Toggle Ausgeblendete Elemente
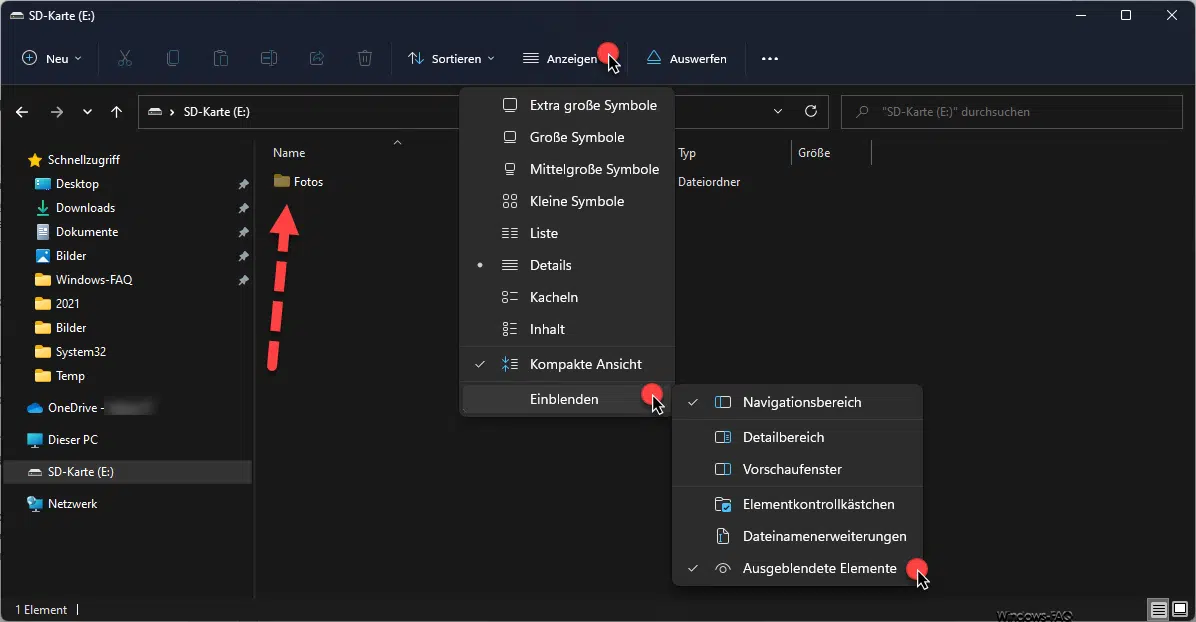 (x=797, y=569)
